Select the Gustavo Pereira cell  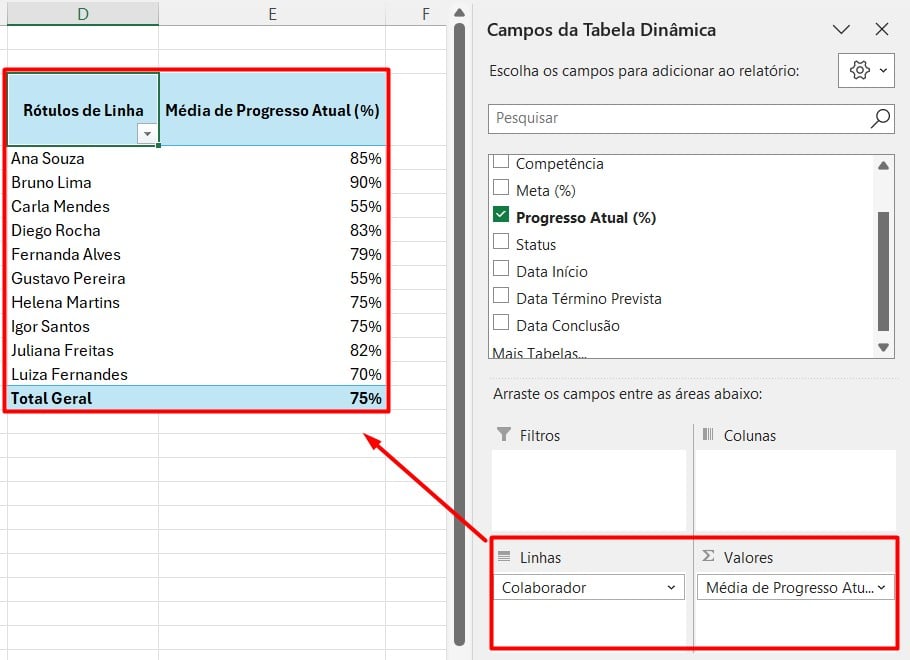click(x=83, y=278)
